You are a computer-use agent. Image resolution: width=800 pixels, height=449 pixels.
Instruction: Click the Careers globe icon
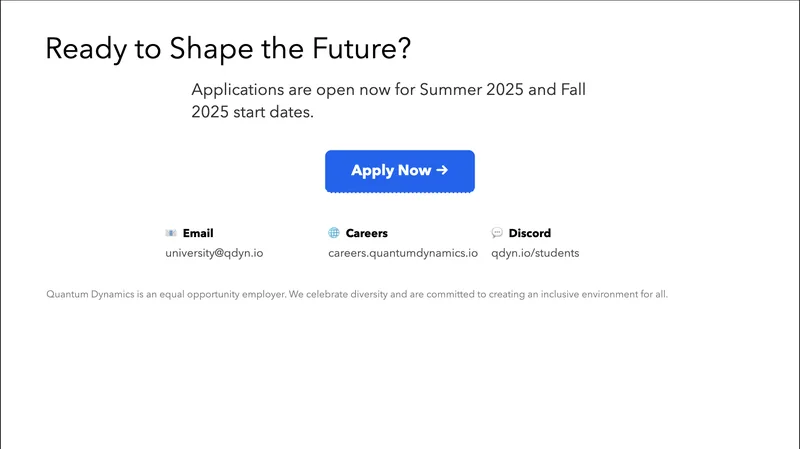[x=334, y=233]
